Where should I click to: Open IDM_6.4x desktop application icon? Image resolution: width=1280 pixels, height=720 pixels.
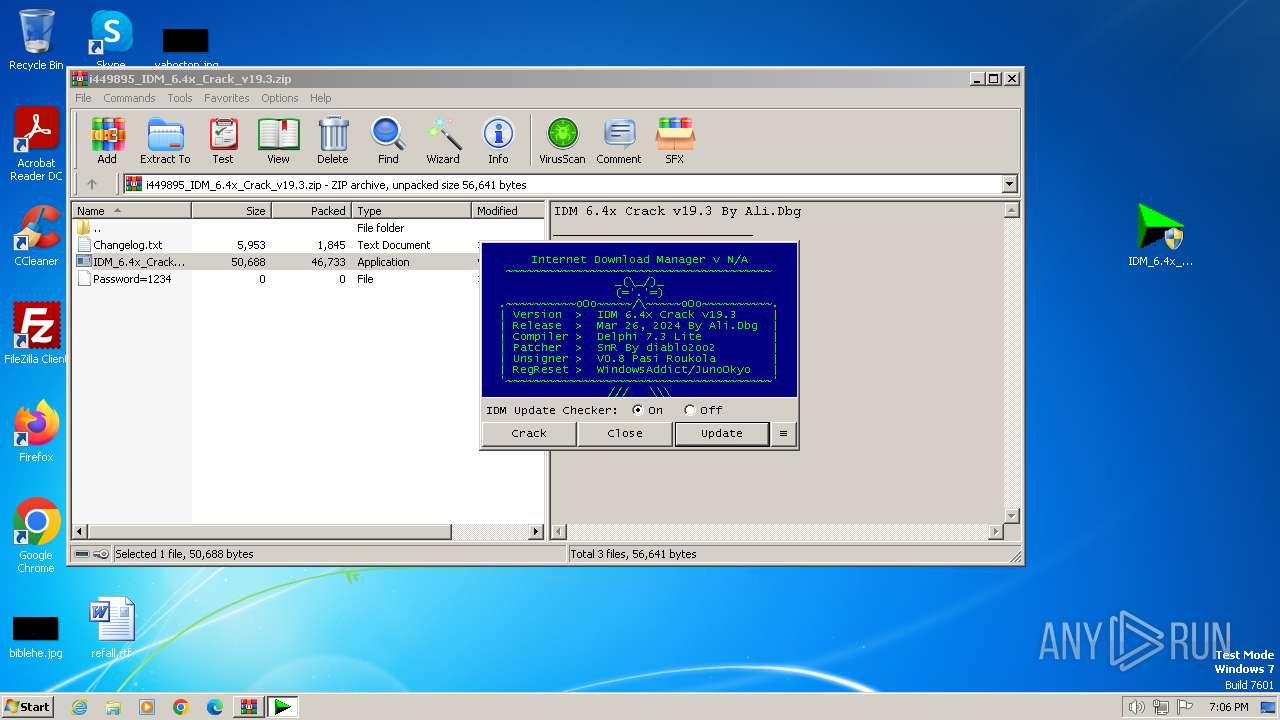(x=1160, y=236)
